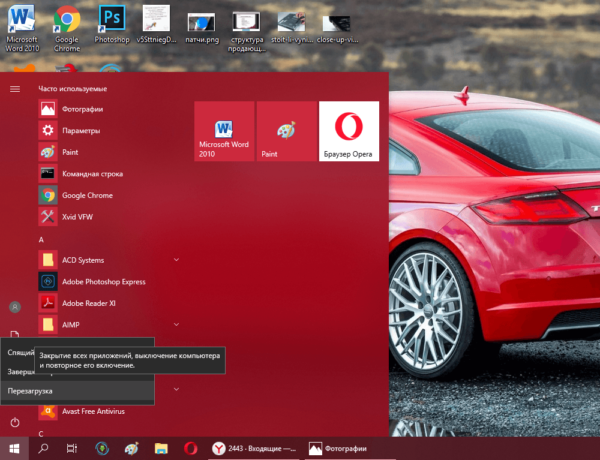Open Командная строка from Start list
The width and height of the screenshot is (600, 460).
pyautogui.click(x=109, y=174)
